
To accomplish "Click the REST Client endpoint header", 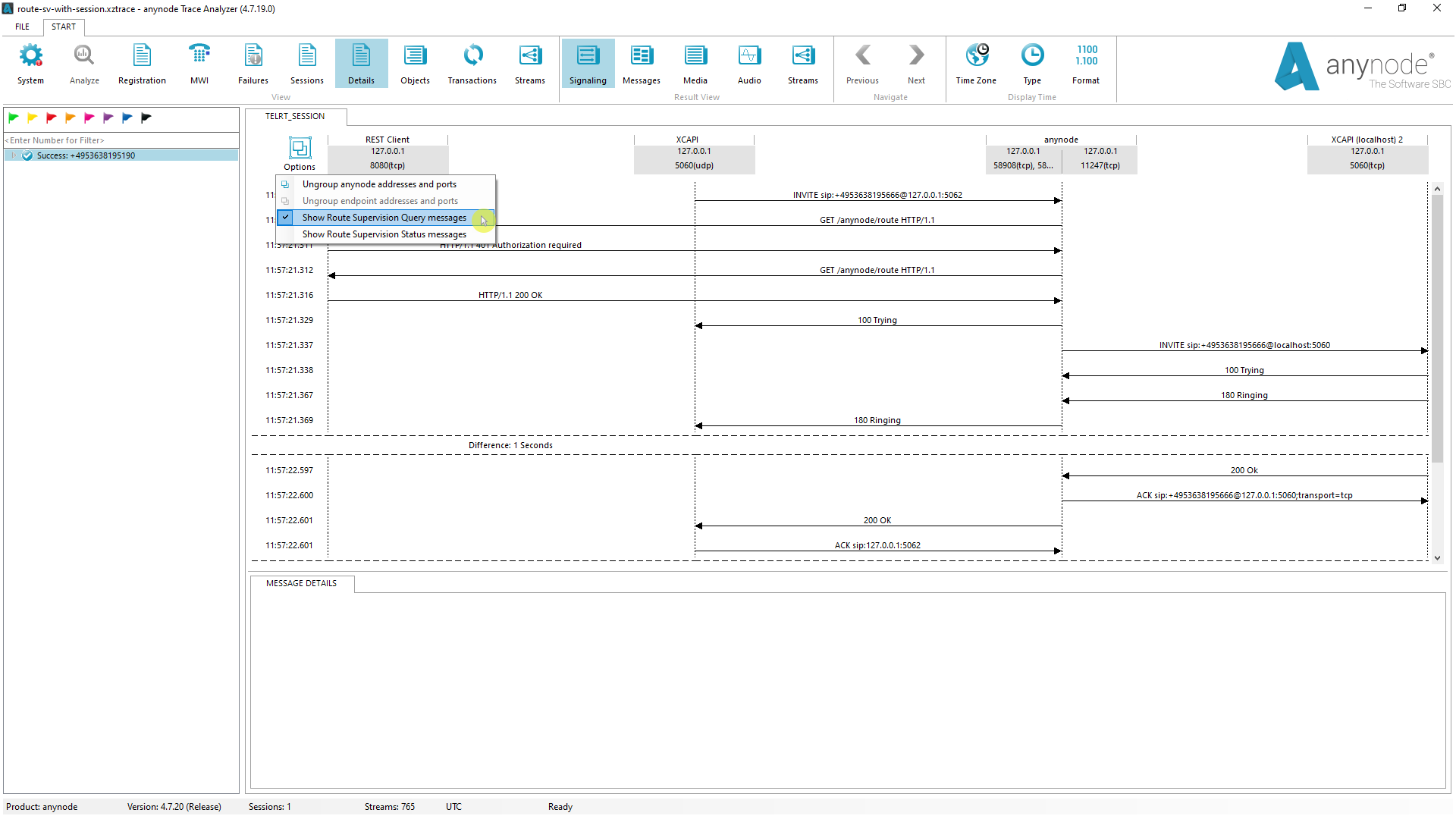I will (x=388, y=154).
